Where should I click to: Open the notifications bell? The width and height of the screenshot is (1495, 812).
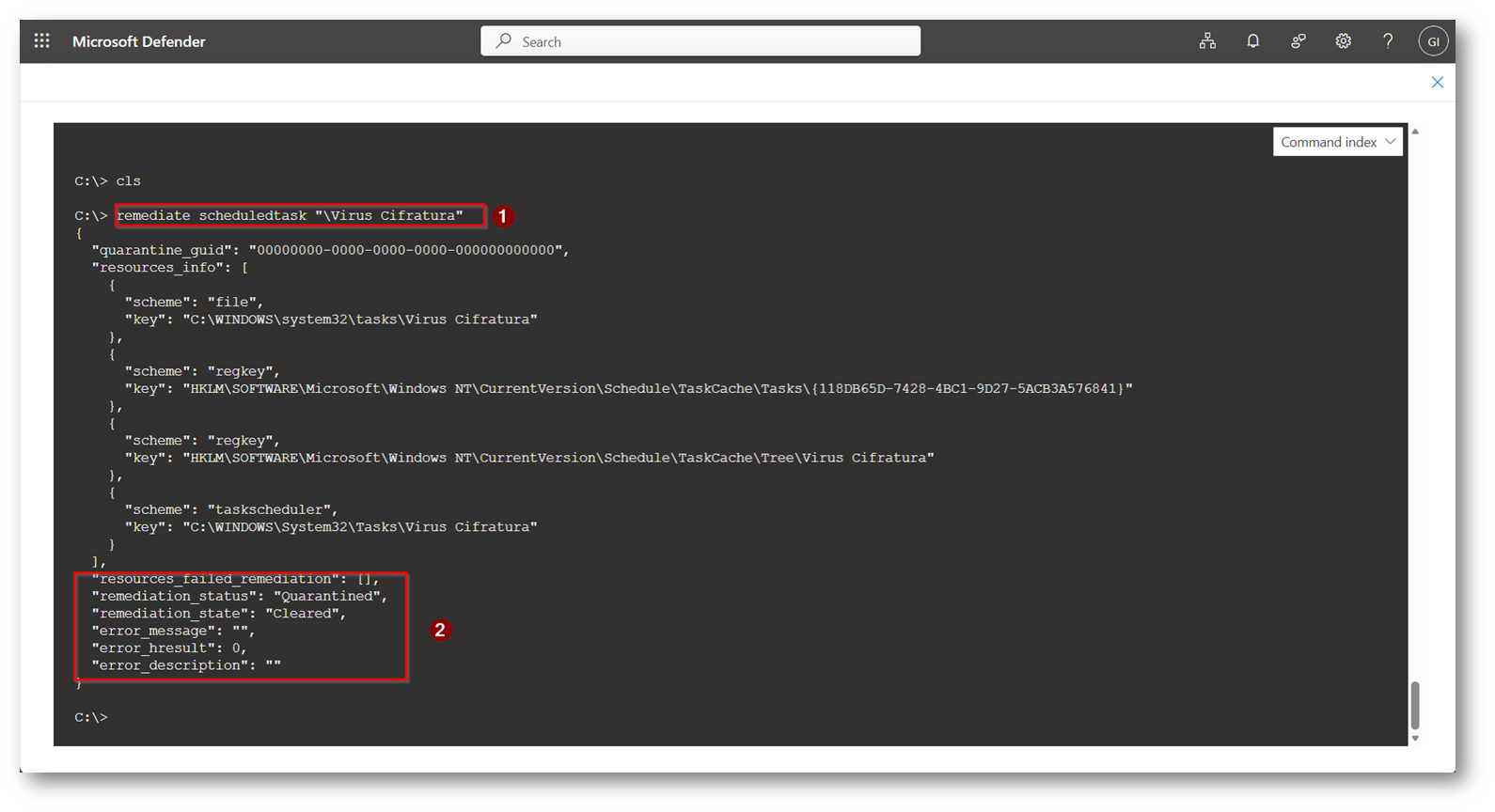point(1252,41)
